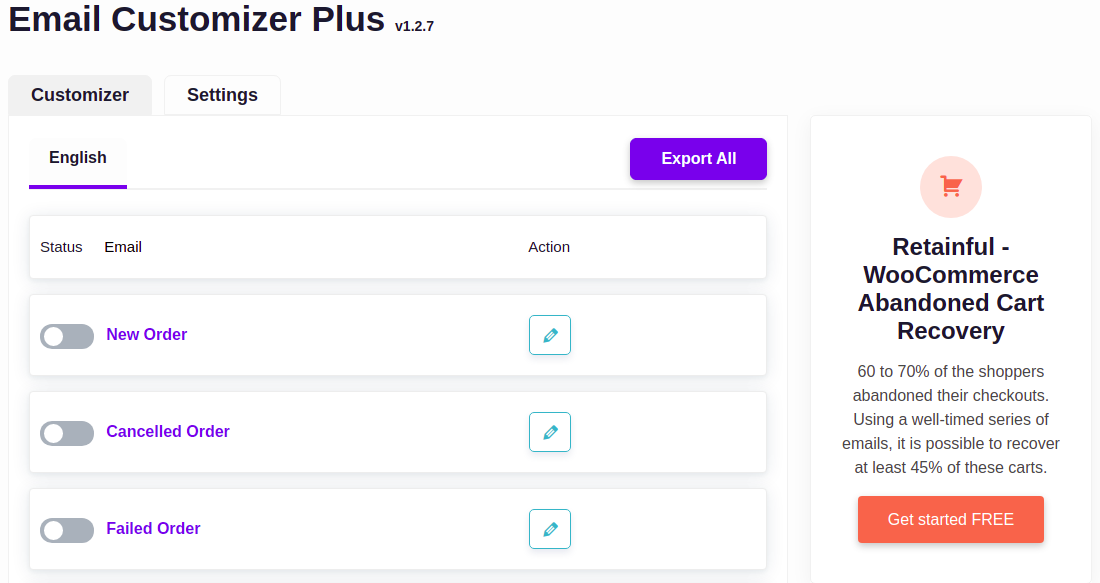Screen dimensions: 1100x583
Task: Click the Email Customizer Plus page title
Action: (x=197, y=19)
